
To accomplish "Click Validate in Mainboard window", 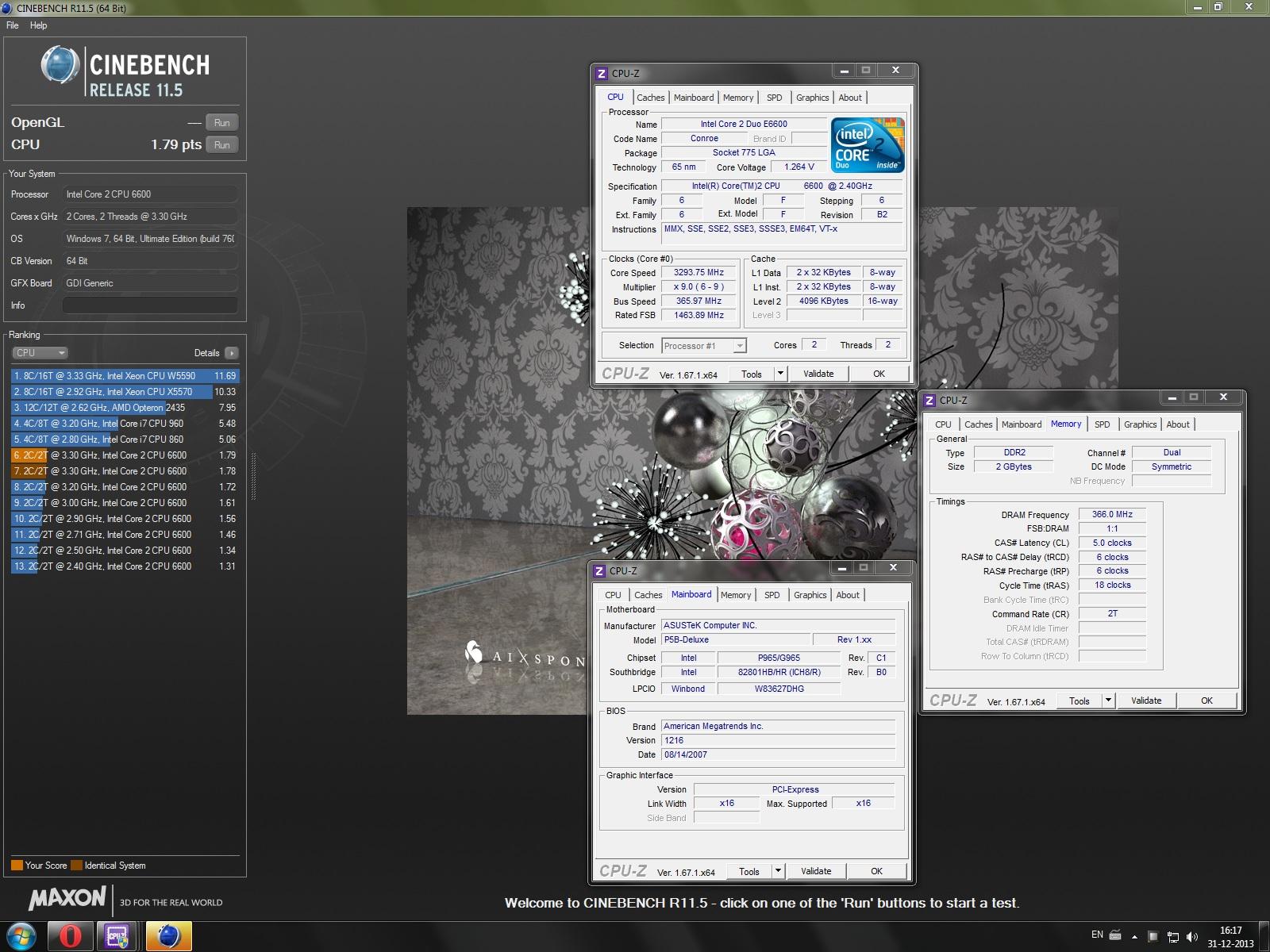I will point(816,871).
